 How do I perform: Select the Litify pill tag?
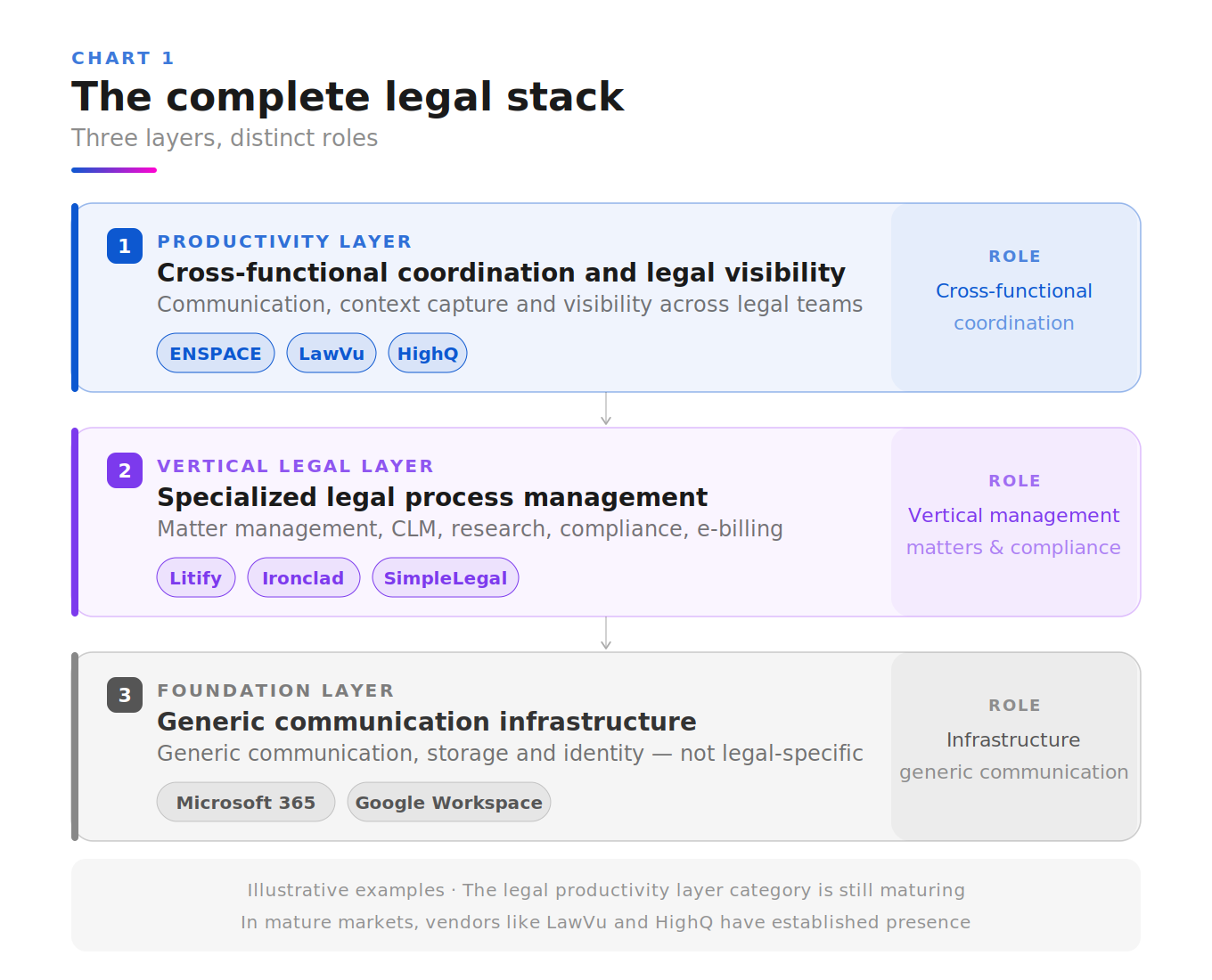(x=196, y=577)
